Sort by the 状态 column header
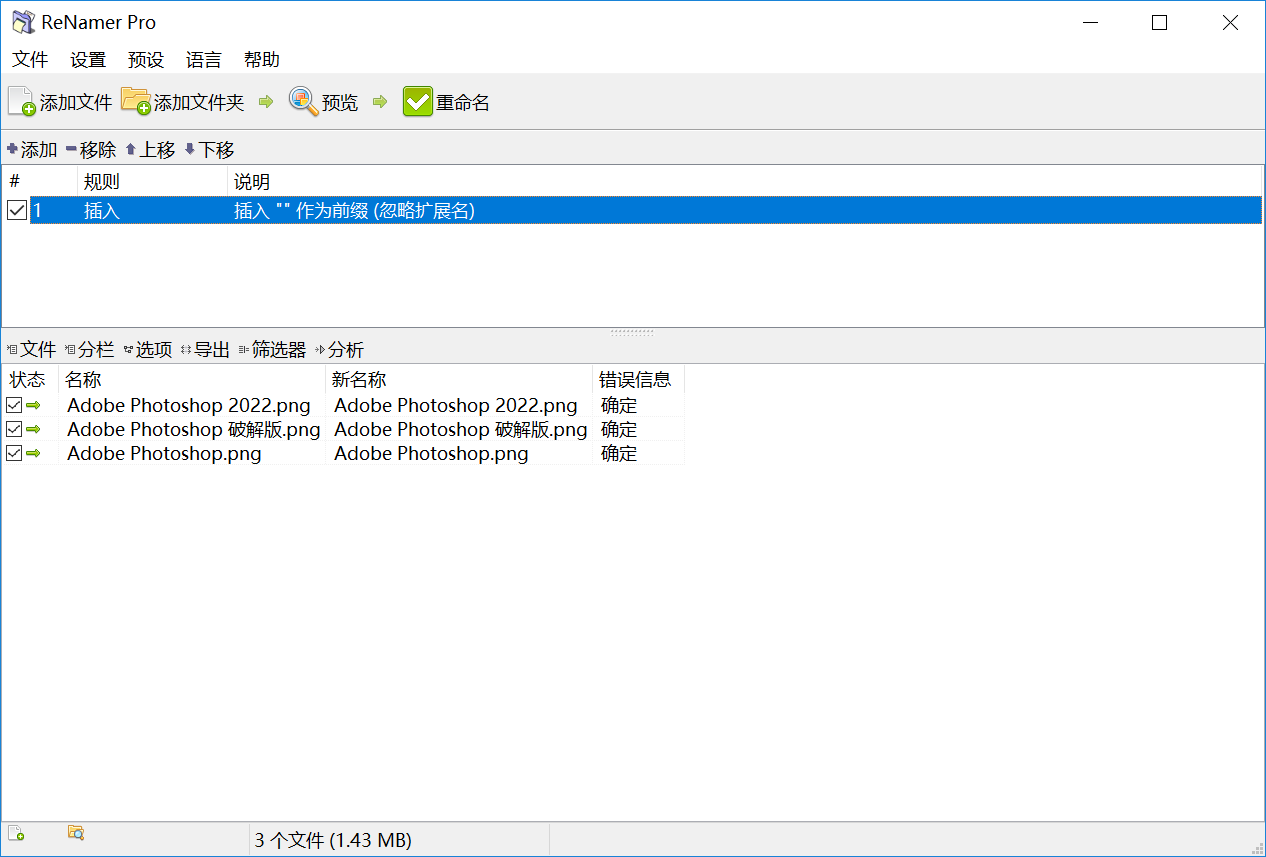The image size is (1266, 857). (x=30, y=380)
